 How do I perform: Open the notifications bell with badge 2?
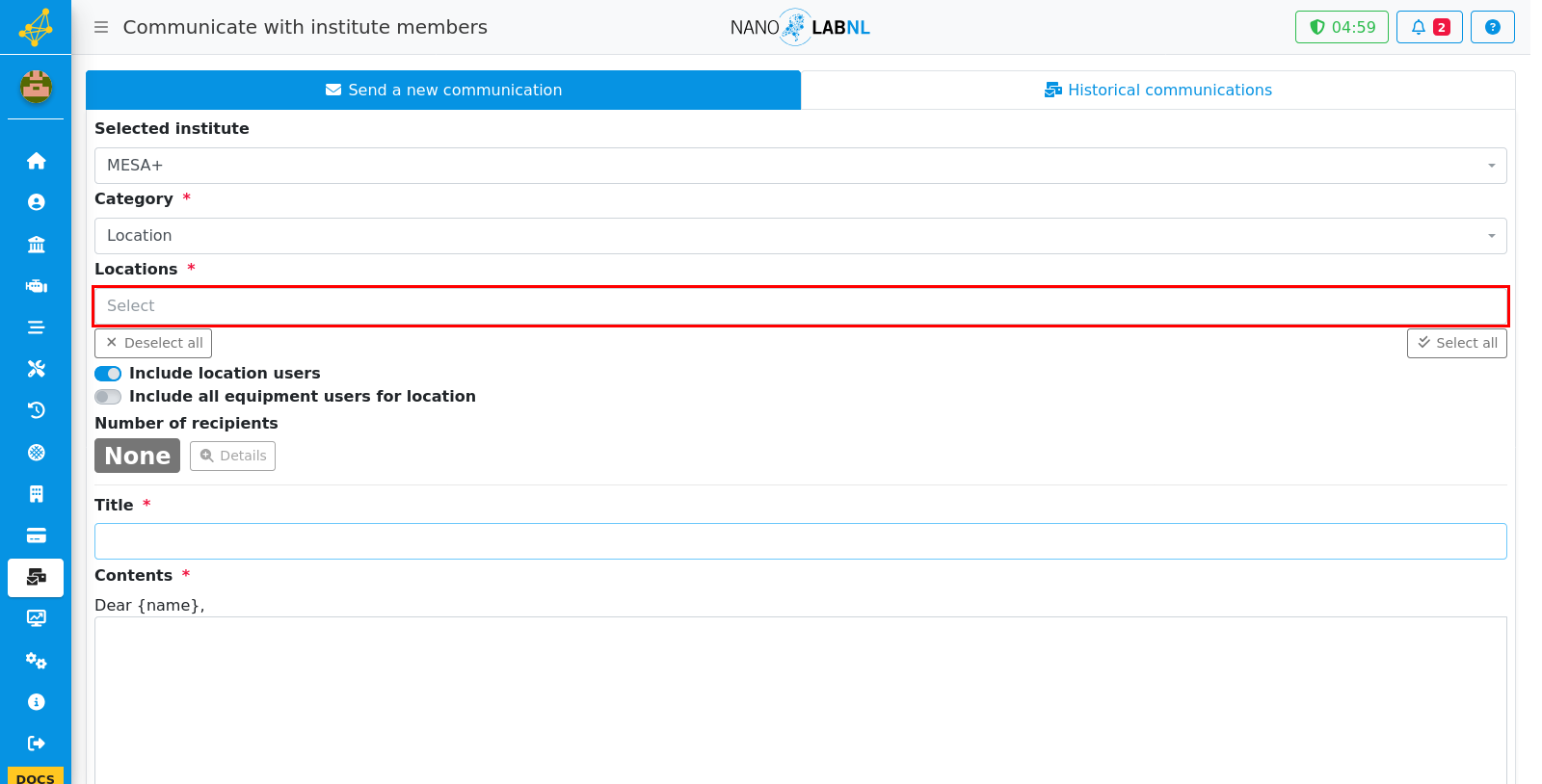coord(1429,27)
